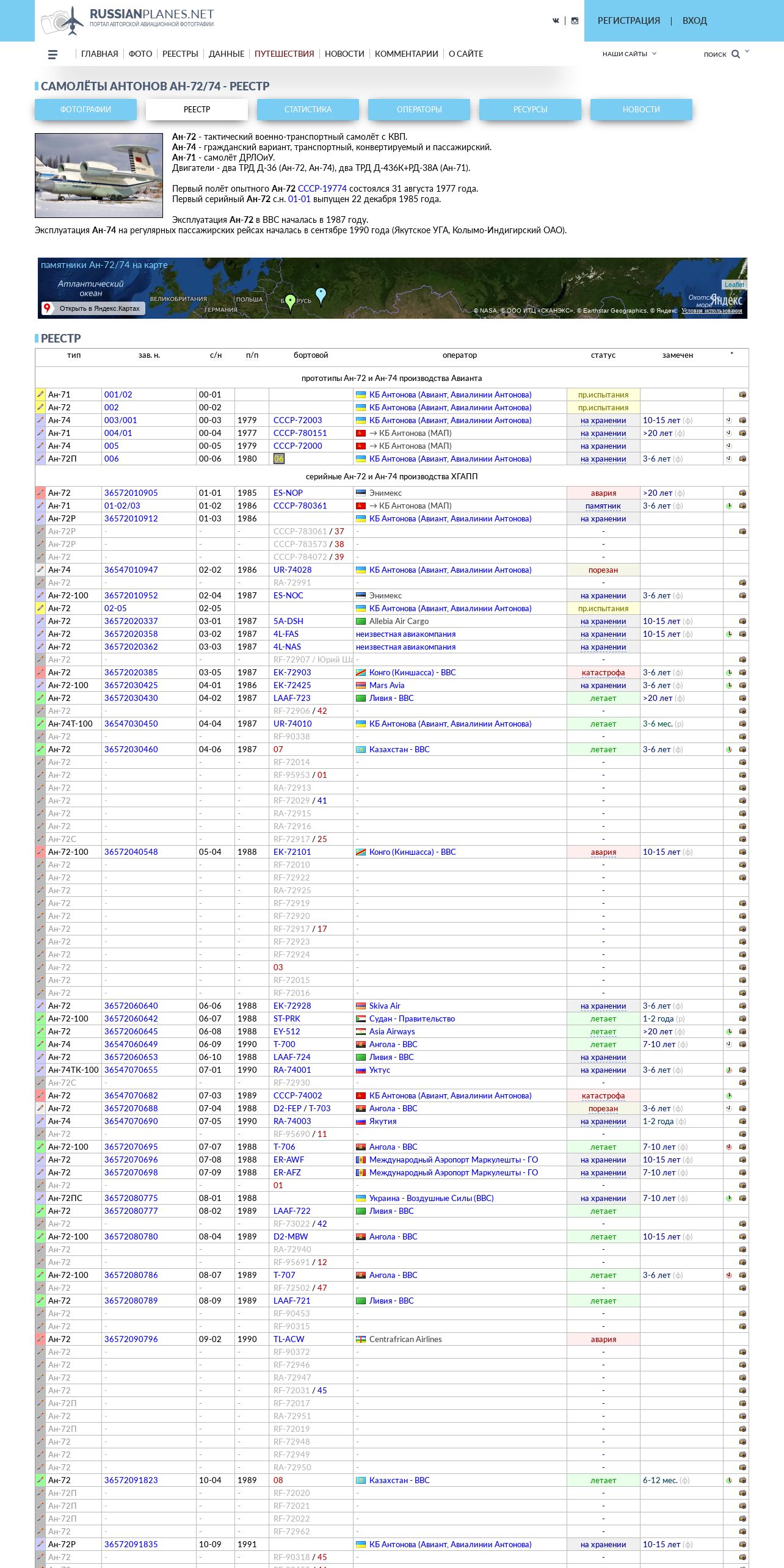The width and height of the screenshot is (784, 1568).
Task: Switch to the ФОТОГРАФИИ tab
Action: click(85, 109)
